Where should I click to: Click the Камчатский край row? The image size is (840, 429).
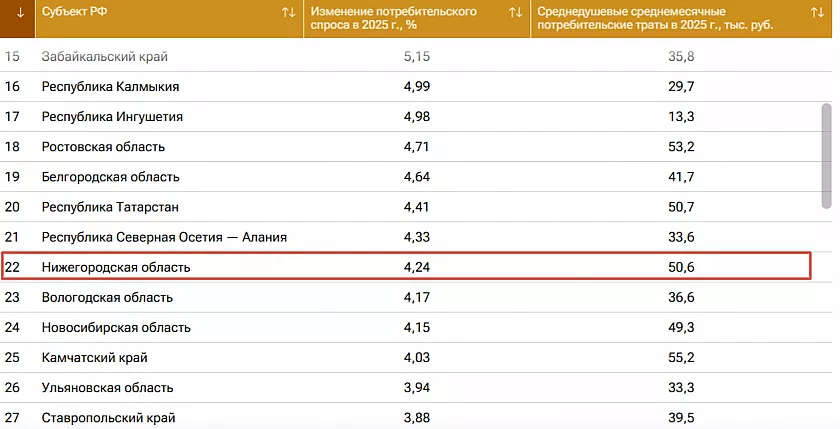94,357
